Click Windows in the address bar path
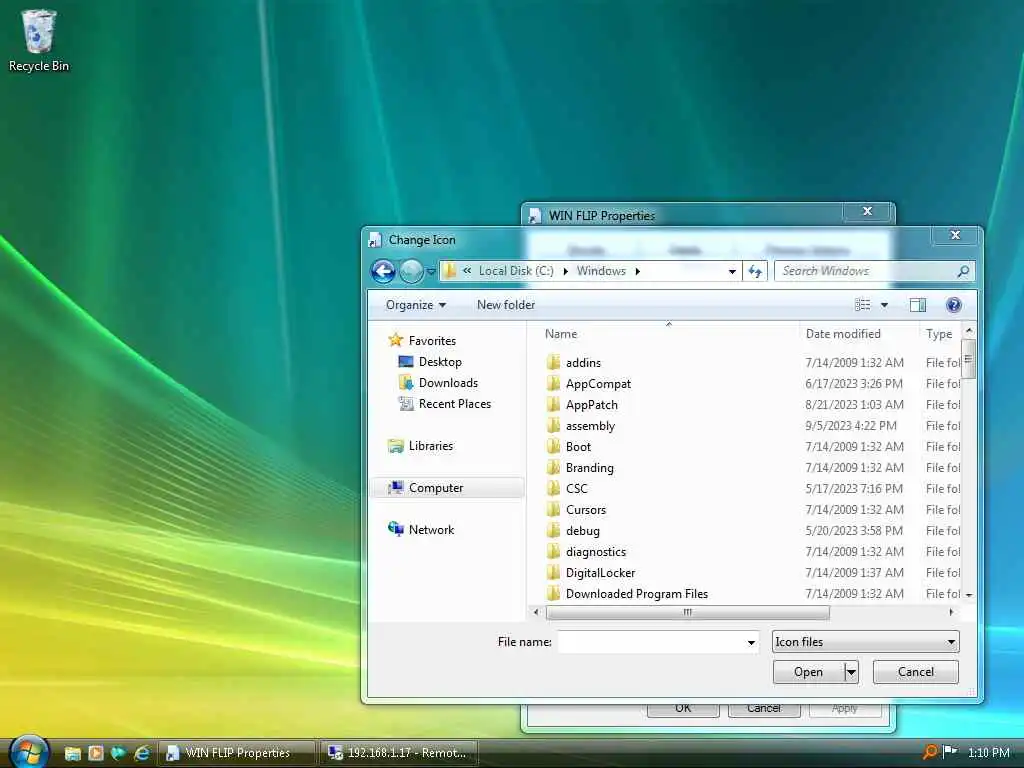 point(601,271)
